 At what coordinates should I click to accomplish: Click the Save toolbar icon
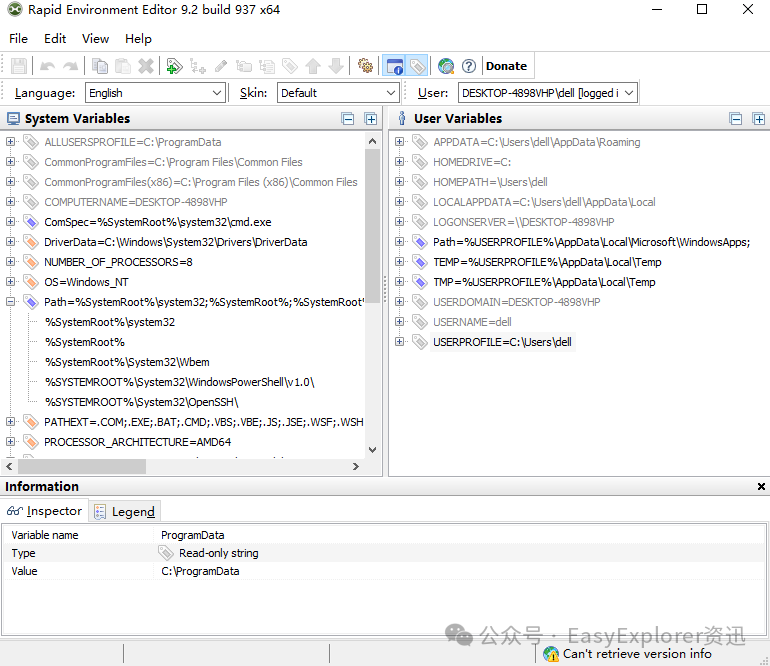click(x=19, y=66)
